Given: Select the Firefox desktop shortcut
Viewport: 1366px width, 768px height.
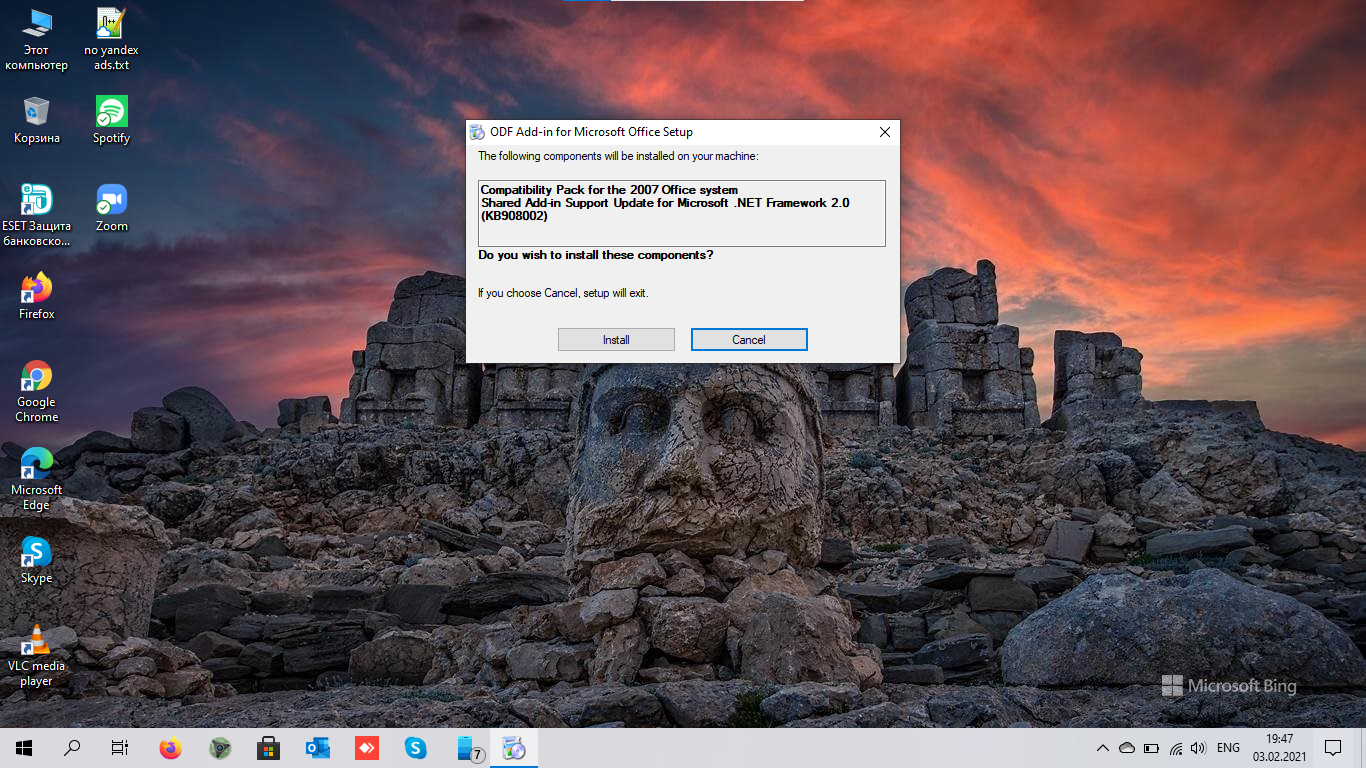Looking at the screenshot, I should 36,296.
